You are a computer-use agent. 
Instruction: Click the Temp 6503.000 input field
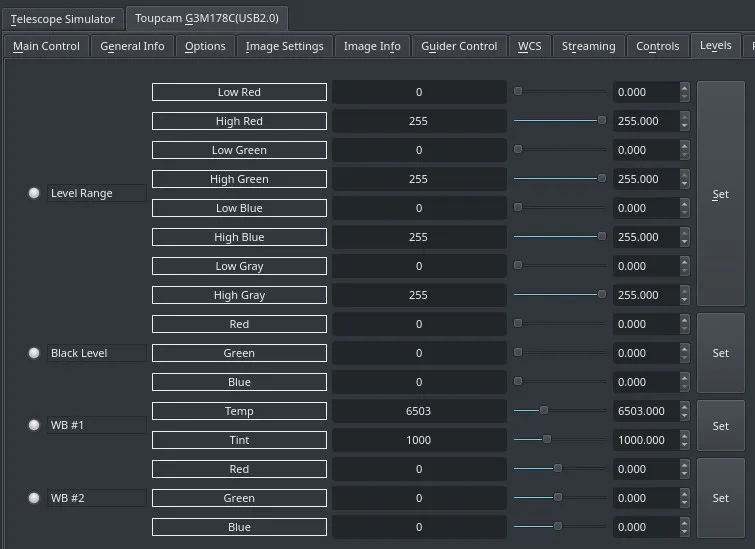[646, 411]
